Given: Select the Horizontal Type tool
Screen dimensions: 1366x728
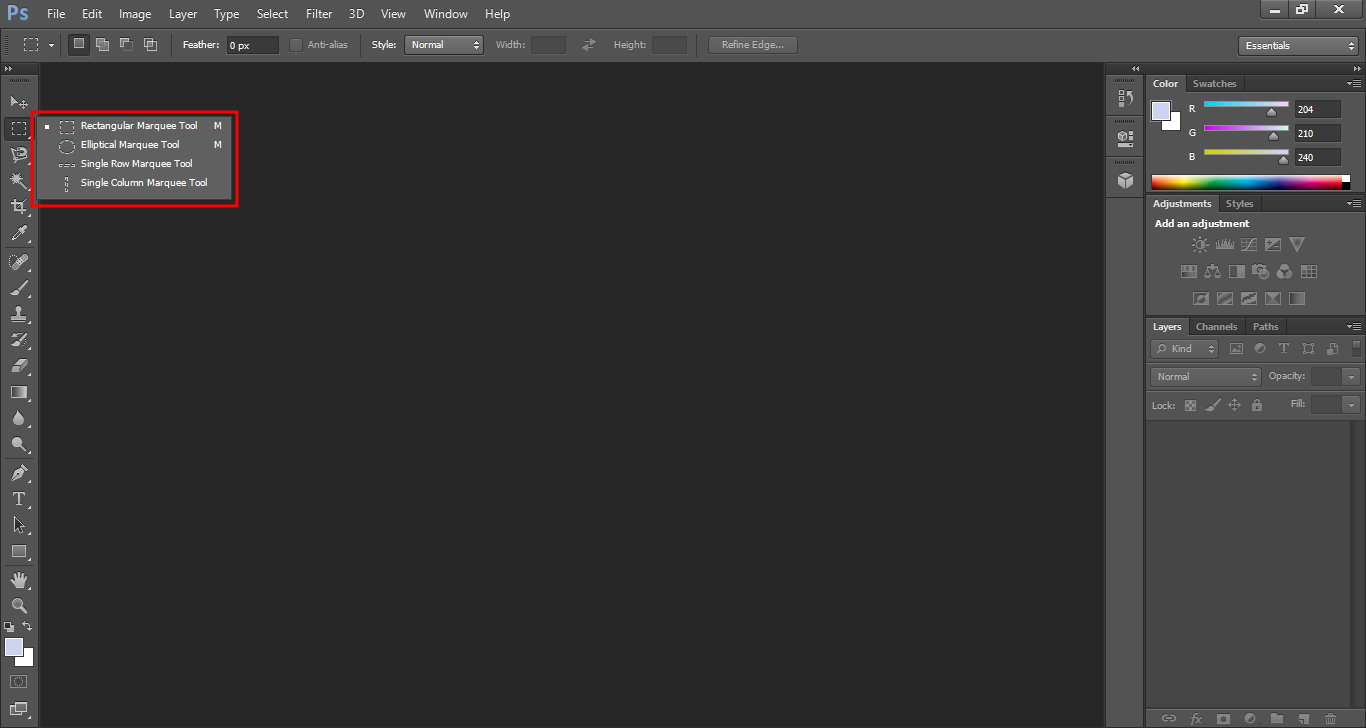Looking at the screenshot, I should coord(19,498).
